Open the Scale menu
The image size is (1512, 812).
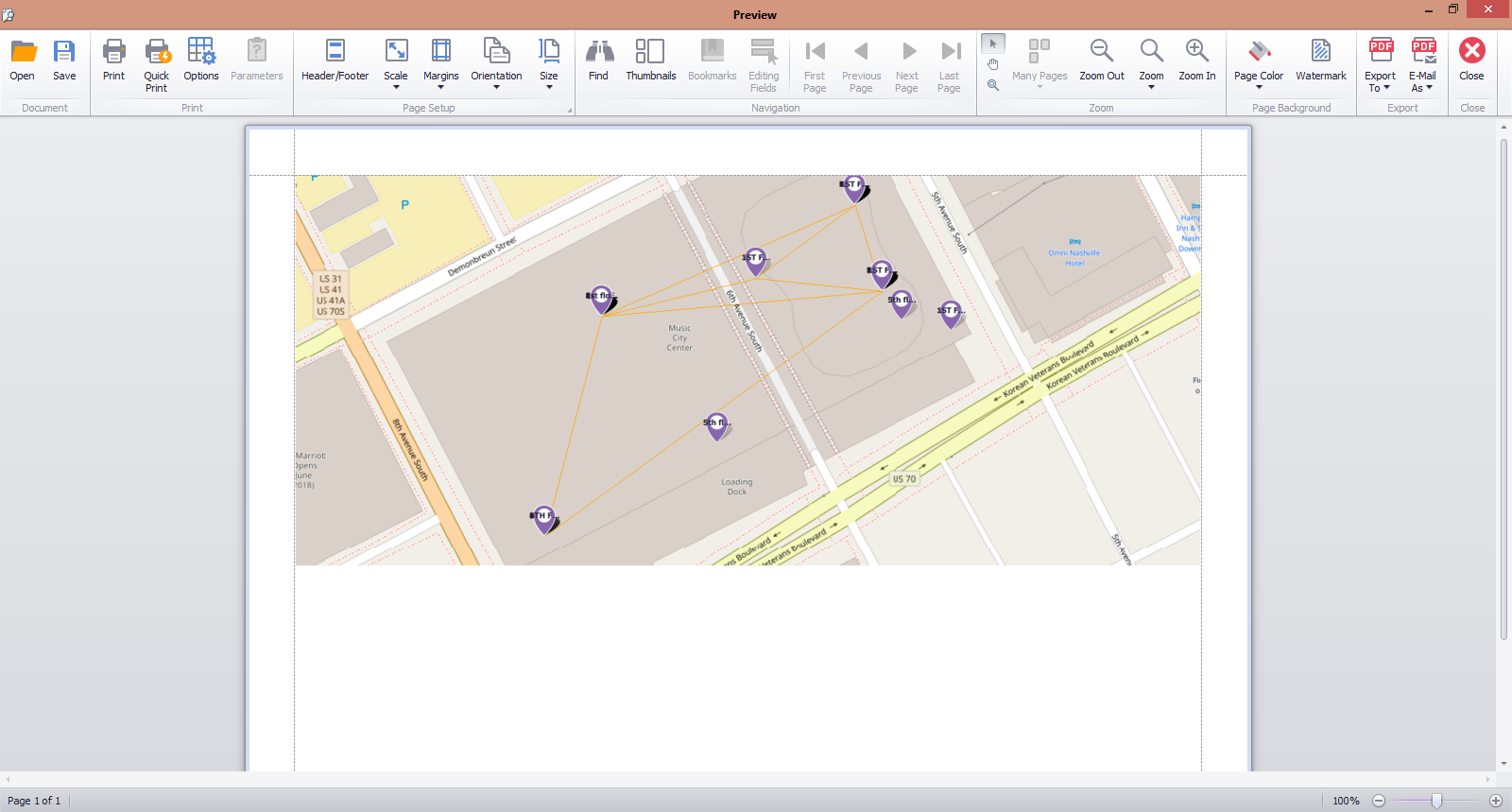[x=396, y=62]
